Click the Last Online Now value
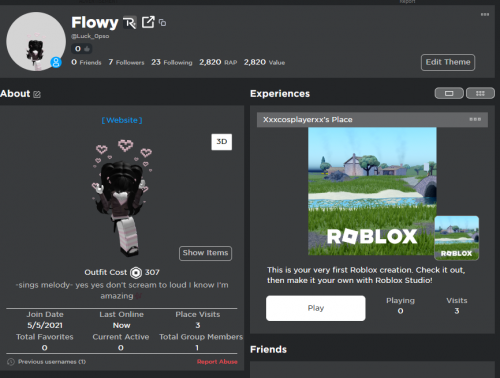 121,325
